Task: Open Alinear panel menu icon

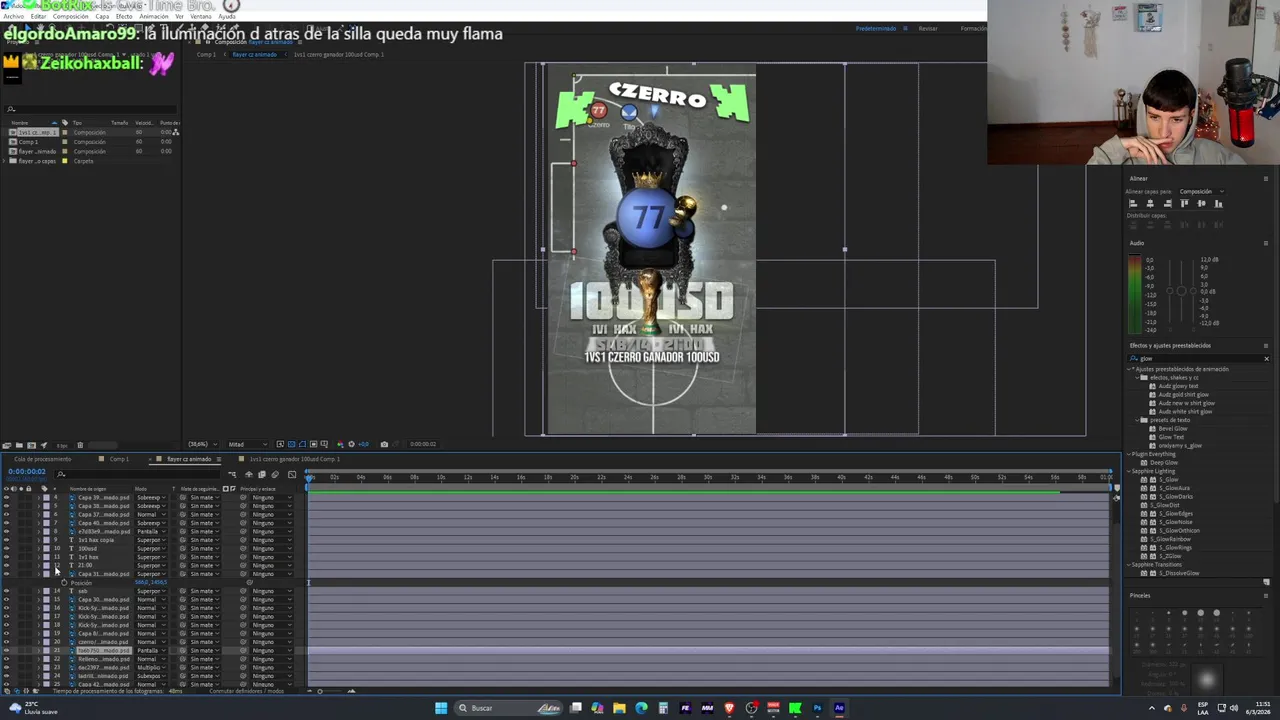Action: tap(1266, 179)
